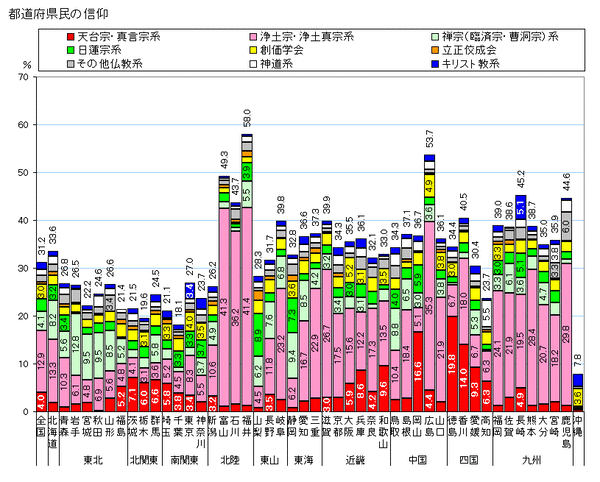Click the yellow 創価学会 legend swatch

tap(253, 50)
